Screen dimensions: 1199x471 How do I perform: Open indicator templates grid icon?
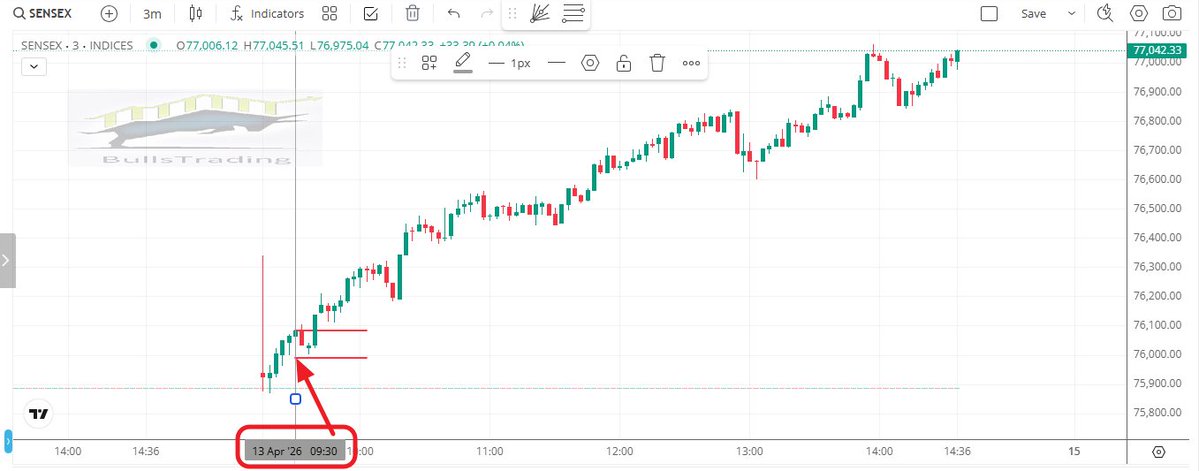point(330,13)
